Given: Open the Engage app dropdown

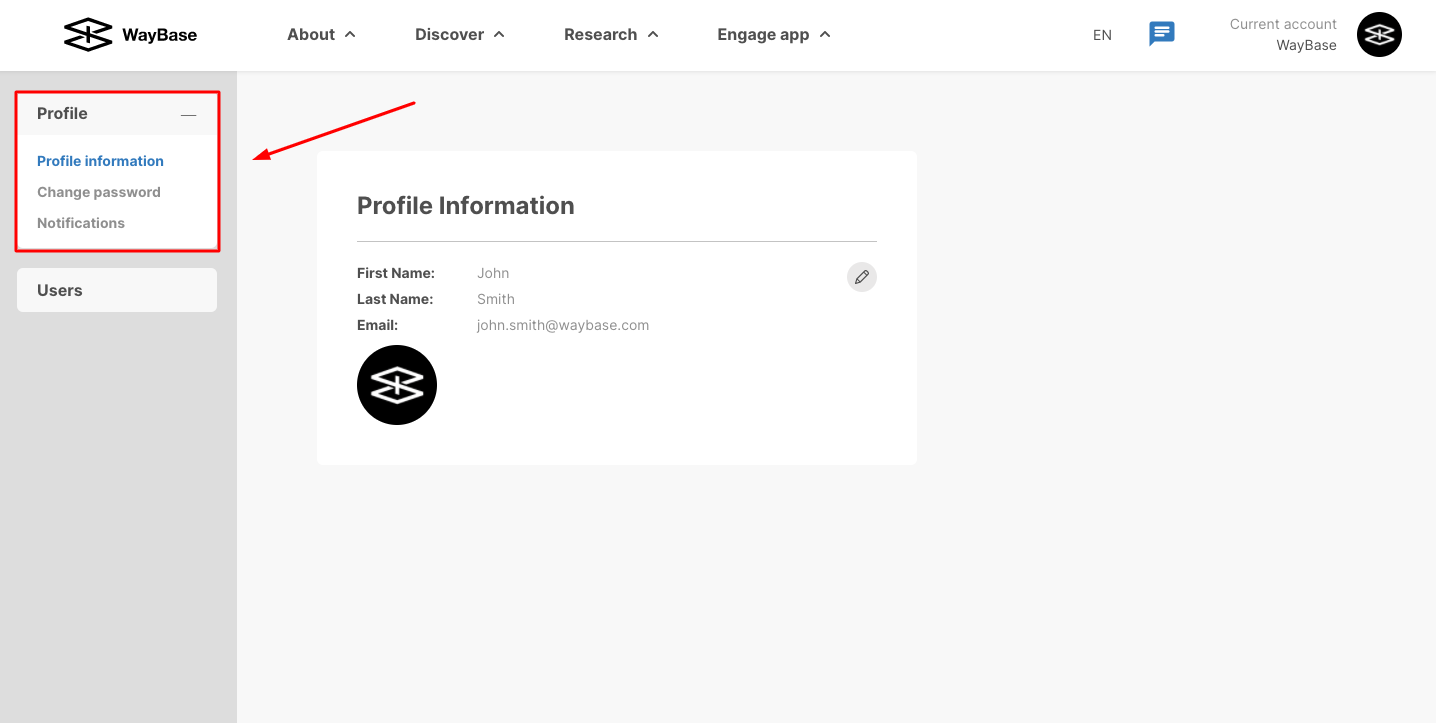Looking at the screenshot, I should (774, 34).
